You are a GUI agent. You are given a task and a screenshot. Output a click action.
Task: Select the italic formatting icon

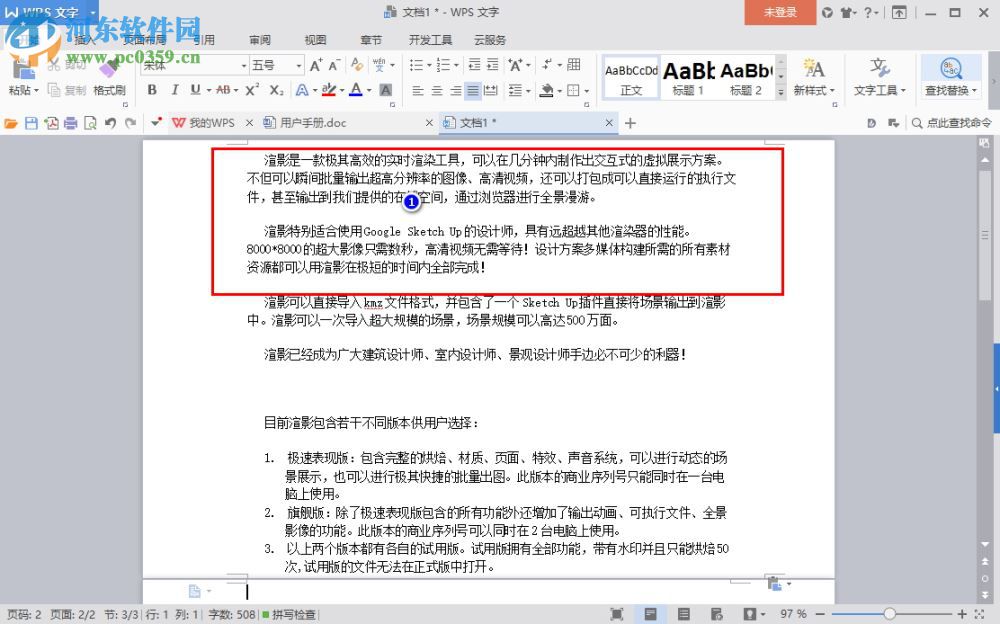point(174,89)
